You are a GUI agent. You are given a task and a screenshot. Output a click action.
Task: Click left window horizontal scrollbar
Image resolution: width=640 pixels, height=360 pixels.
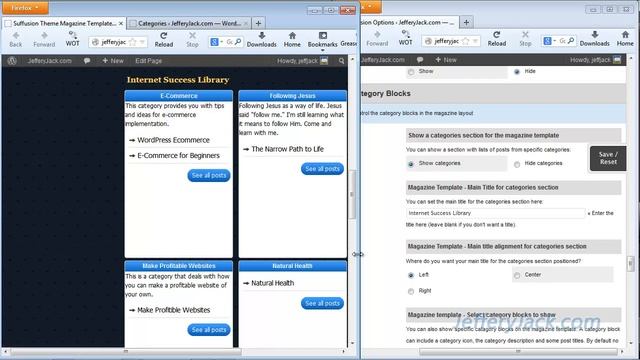pyautogui.click(x=126, y=351)
